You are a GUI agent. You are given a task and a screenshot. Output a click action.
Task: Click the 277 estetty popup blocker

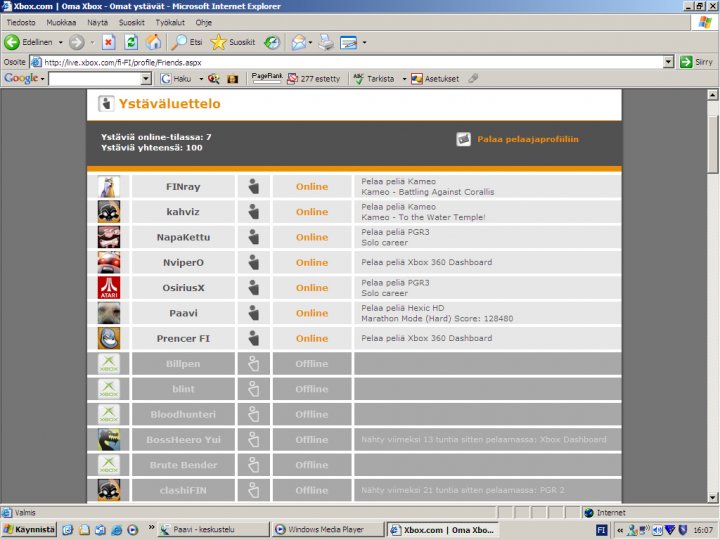point(314,79)
